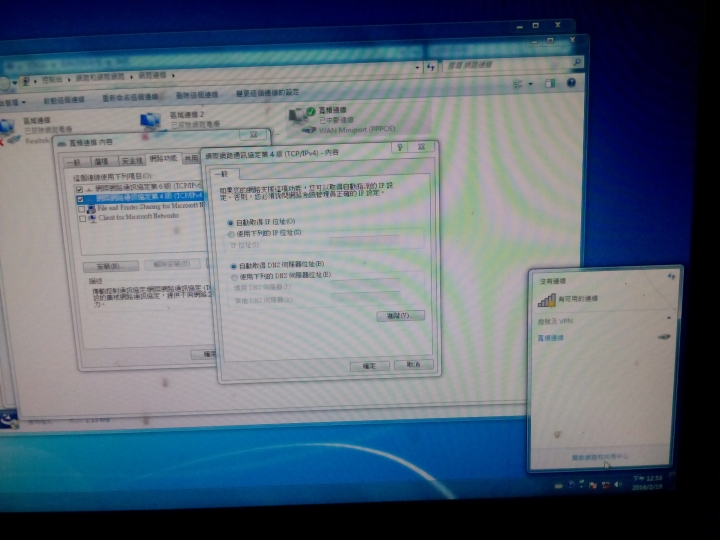Open the 開啟網路和共用中心 link
The image size is (720, 540).
pyautogui.click(x=599, y=457)
